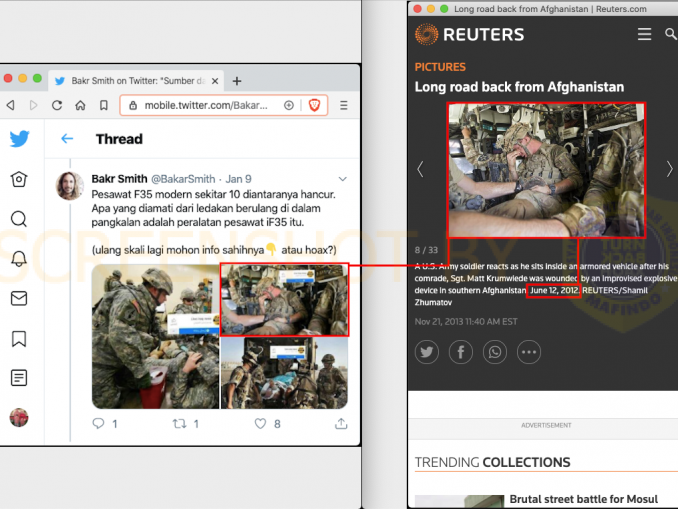Screen dimensions: 678x509
Task: Like Bakr Smith's tweet
Action: click(x=260, y=423)
